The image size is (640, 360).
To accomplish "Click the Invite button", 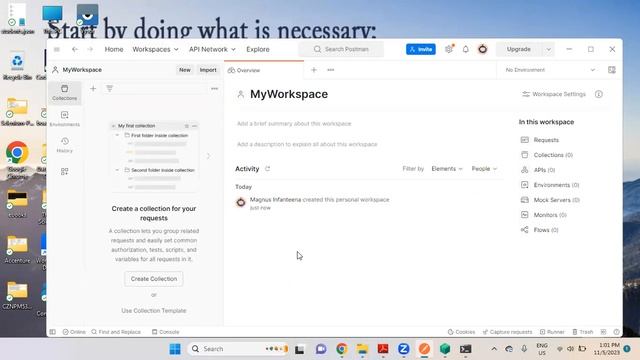I will click(421, 49).
